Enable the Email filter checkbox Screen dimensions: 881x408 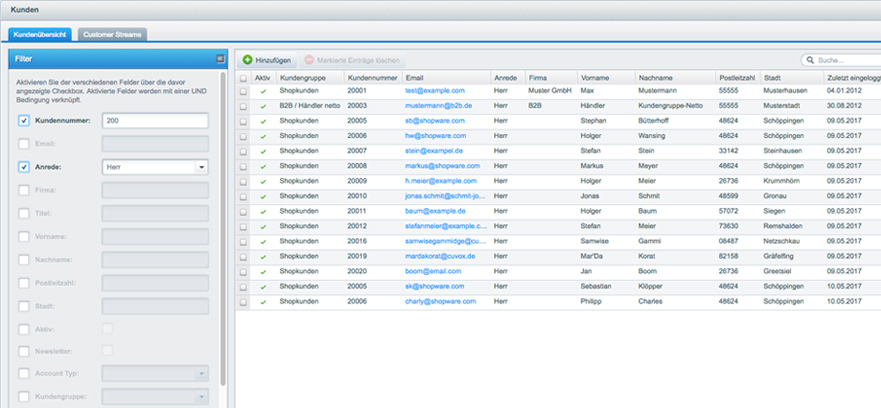pyautogui.click(x=24, y=144)
